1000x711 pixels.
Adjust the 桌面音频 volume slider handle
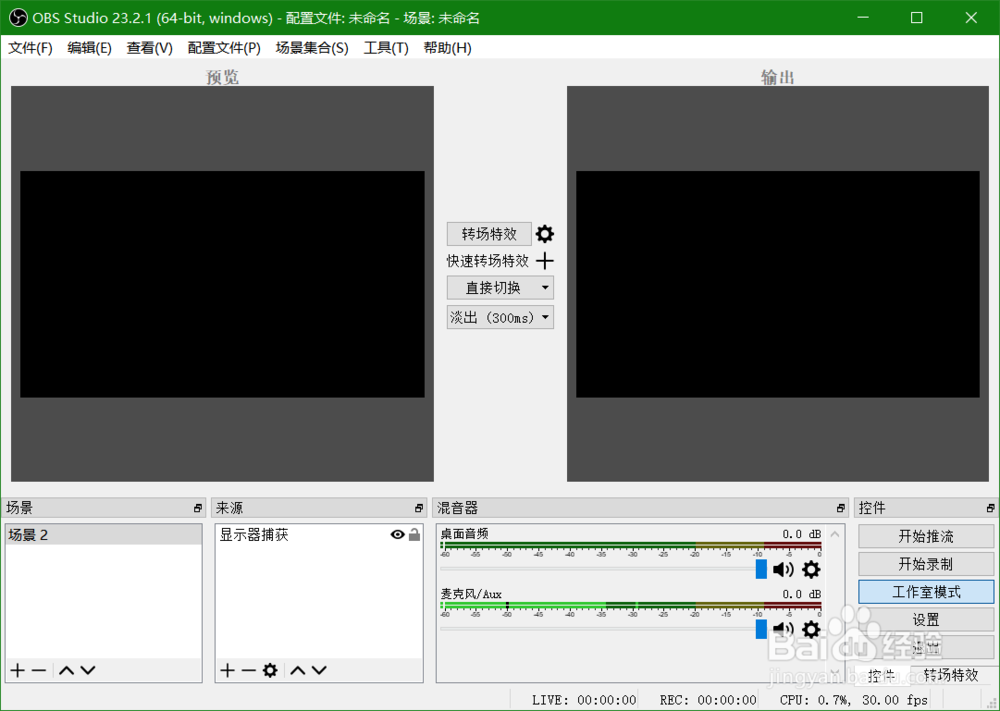coord(761,569)
